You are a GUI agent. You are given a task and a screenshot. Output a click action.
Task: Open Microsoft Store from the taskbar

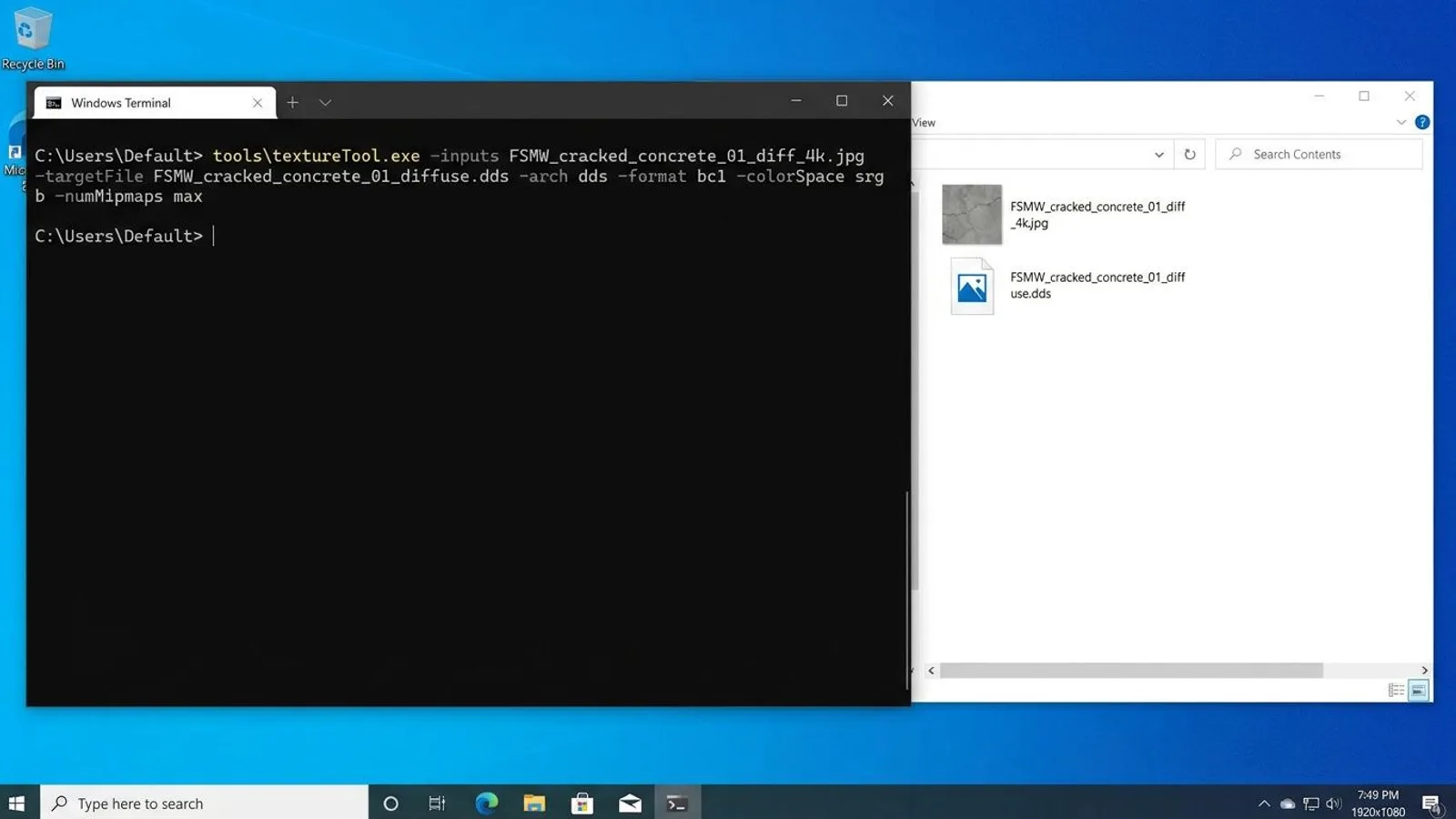click(x=581, y=803)
